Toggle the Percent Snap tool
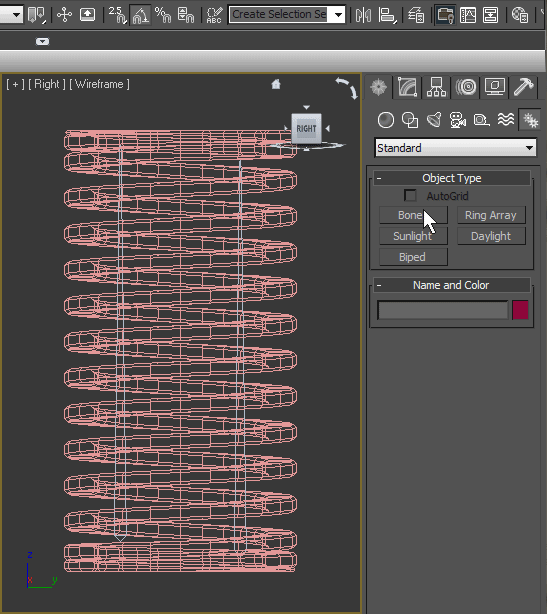Screen dimensions: 547x614 [x=163, y=16]
